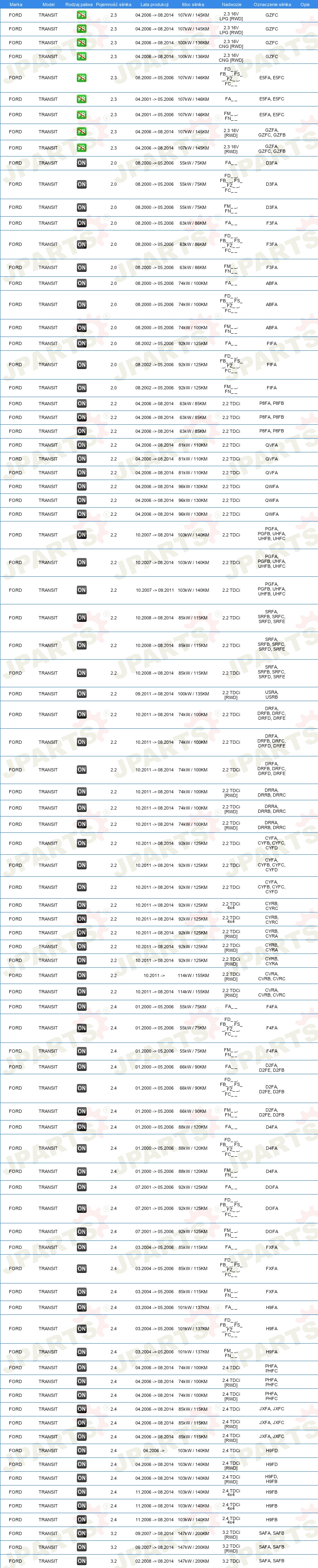
Task: Click diesel ON icon in FIFA FD__ row
Action: click(82, 365)
